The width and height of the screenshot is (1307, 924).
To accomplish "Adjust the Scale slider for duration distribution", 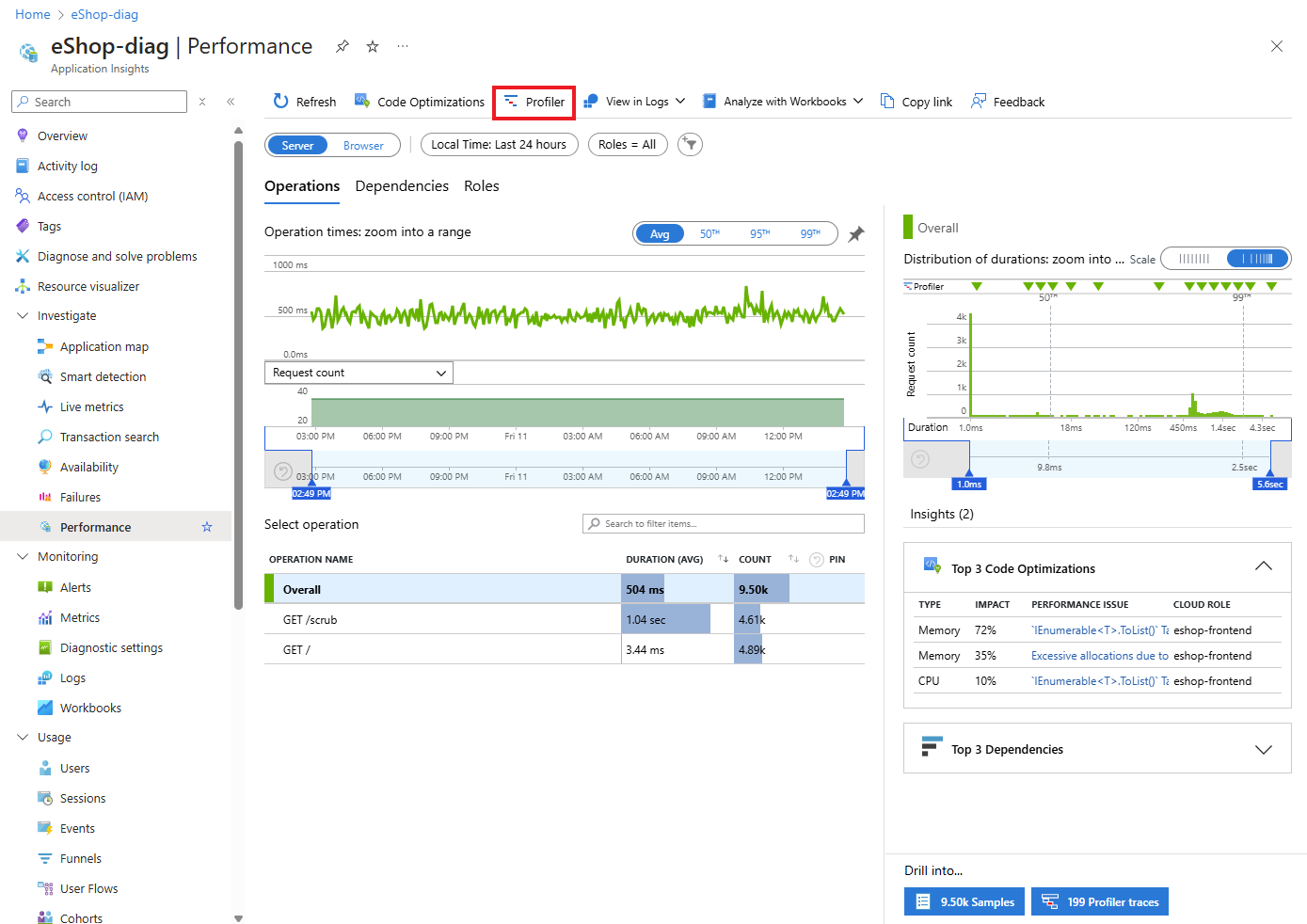I will [x=1226, y=258].
